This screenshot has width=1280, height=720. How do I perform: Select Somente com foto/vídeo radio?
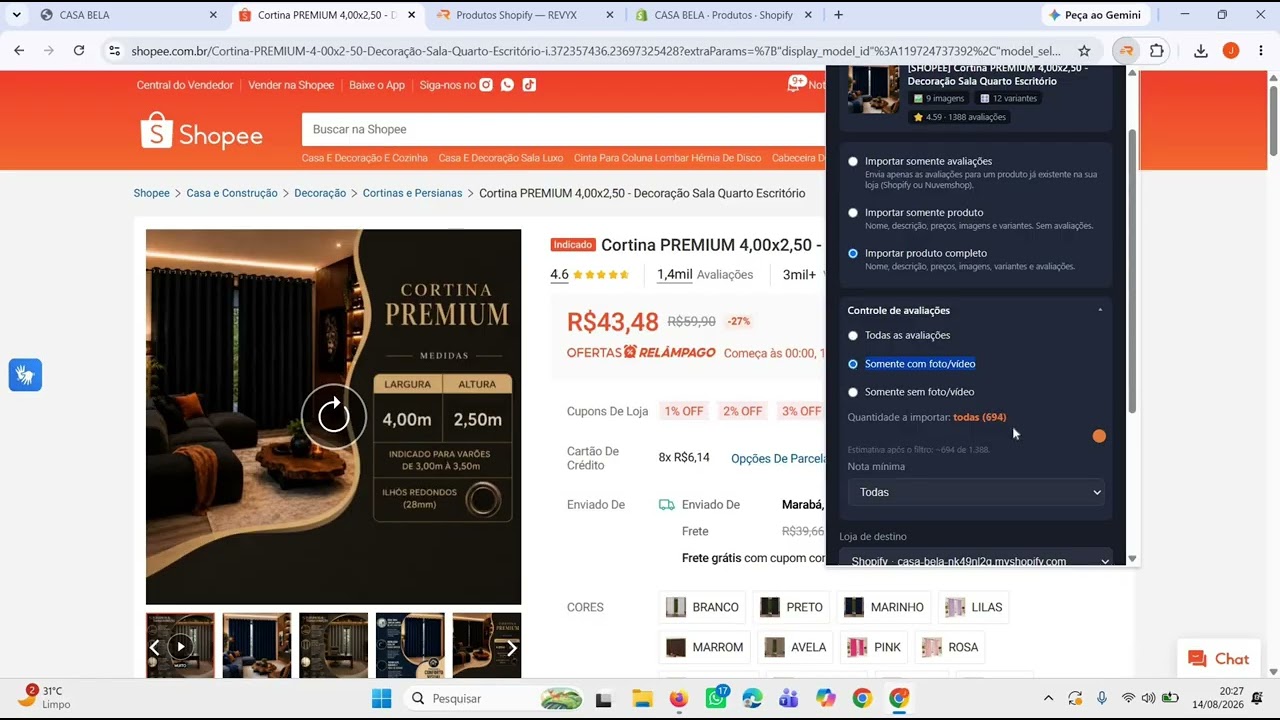[853, 364]
